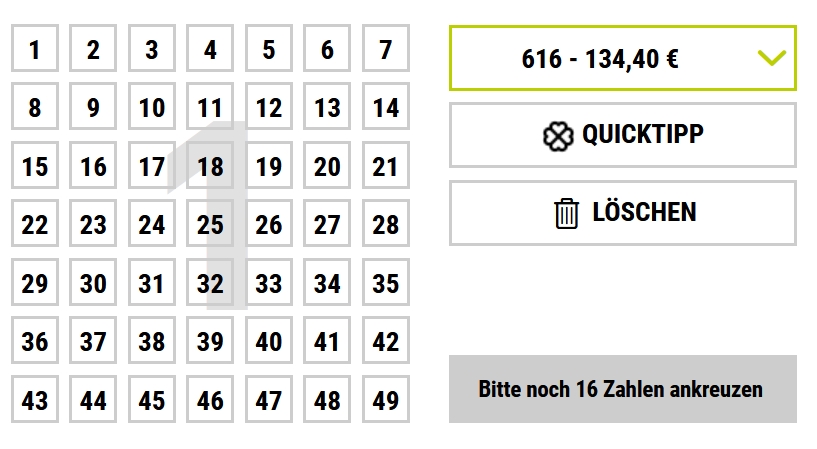Click the QUICKTIPP button
This screenshot has height=449, width=817.
click(x=623, y=135)
